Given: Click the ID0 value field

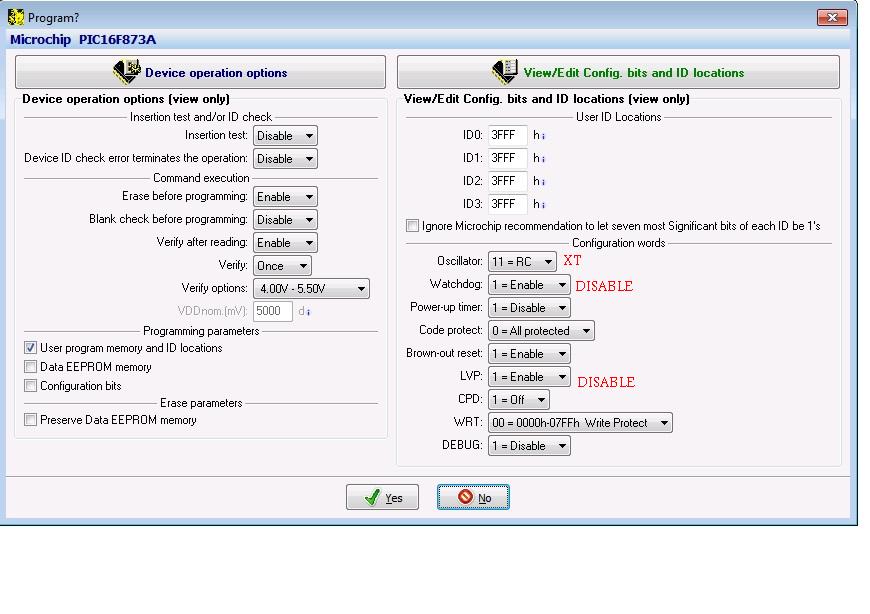Looking at the screenshot, I should tap(508, 135).
